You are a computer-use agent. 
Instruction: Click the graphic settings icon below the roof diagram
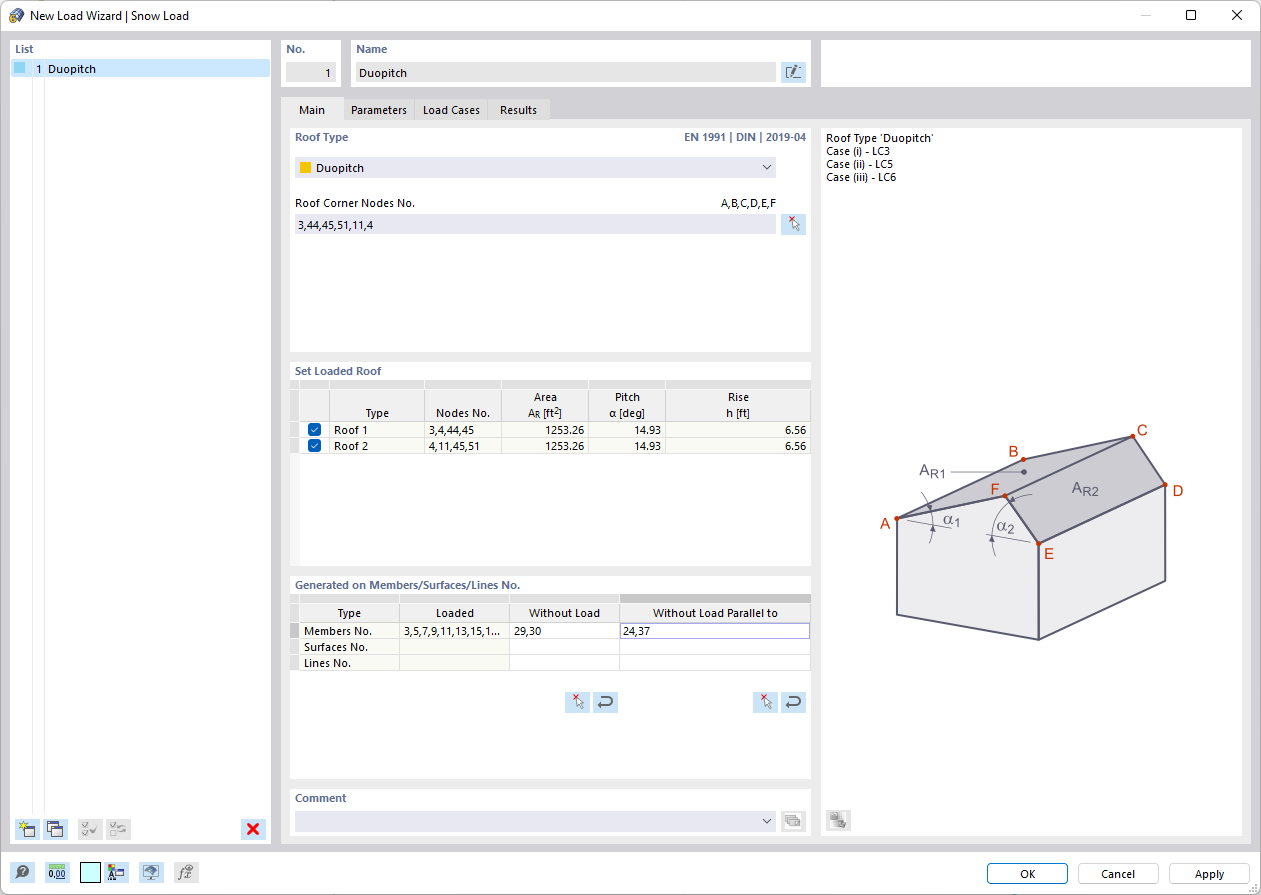838,820
